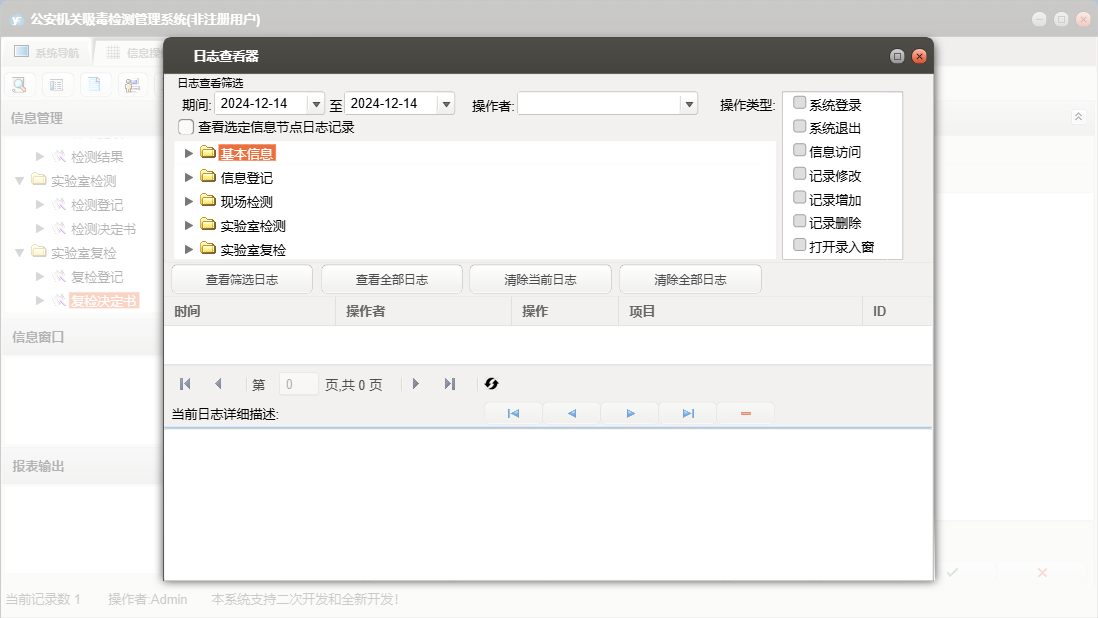
Task: Check the 记录删除 operation type option
Action: tap(800, 222)
